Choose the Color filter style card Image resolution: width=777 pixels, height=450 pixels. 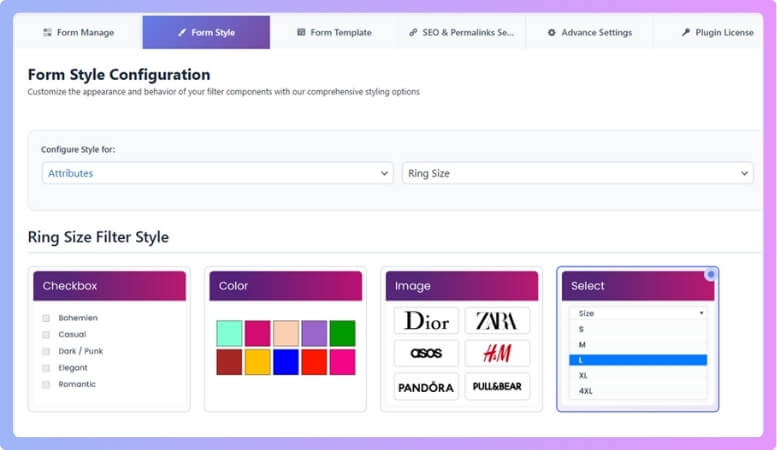pos(285,339)
